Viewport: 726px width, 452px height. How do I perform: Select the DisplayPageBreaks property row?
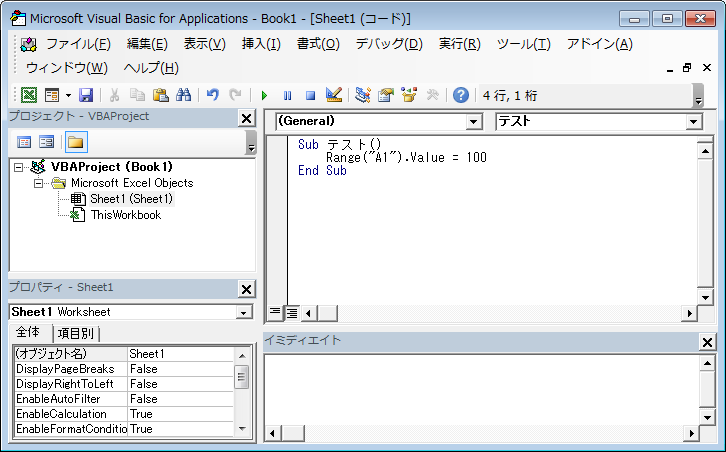[124, 369]
